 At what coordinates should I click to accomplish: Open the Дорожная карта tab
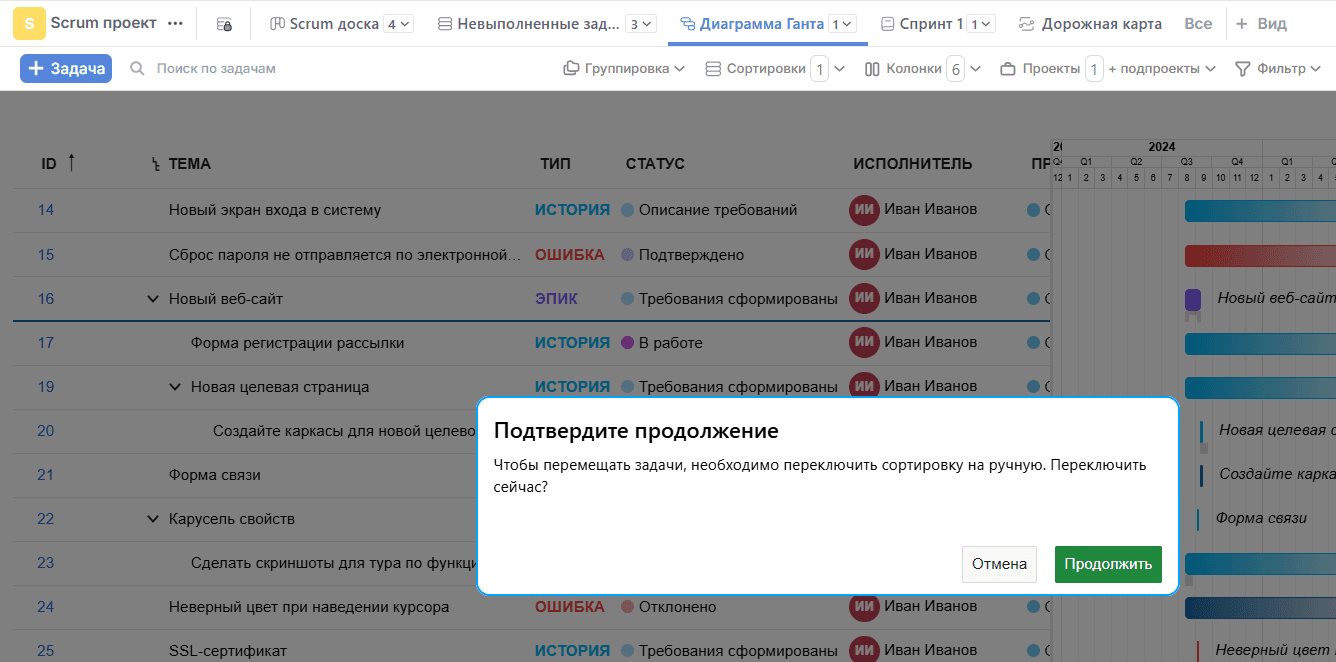pos(1090,24)
